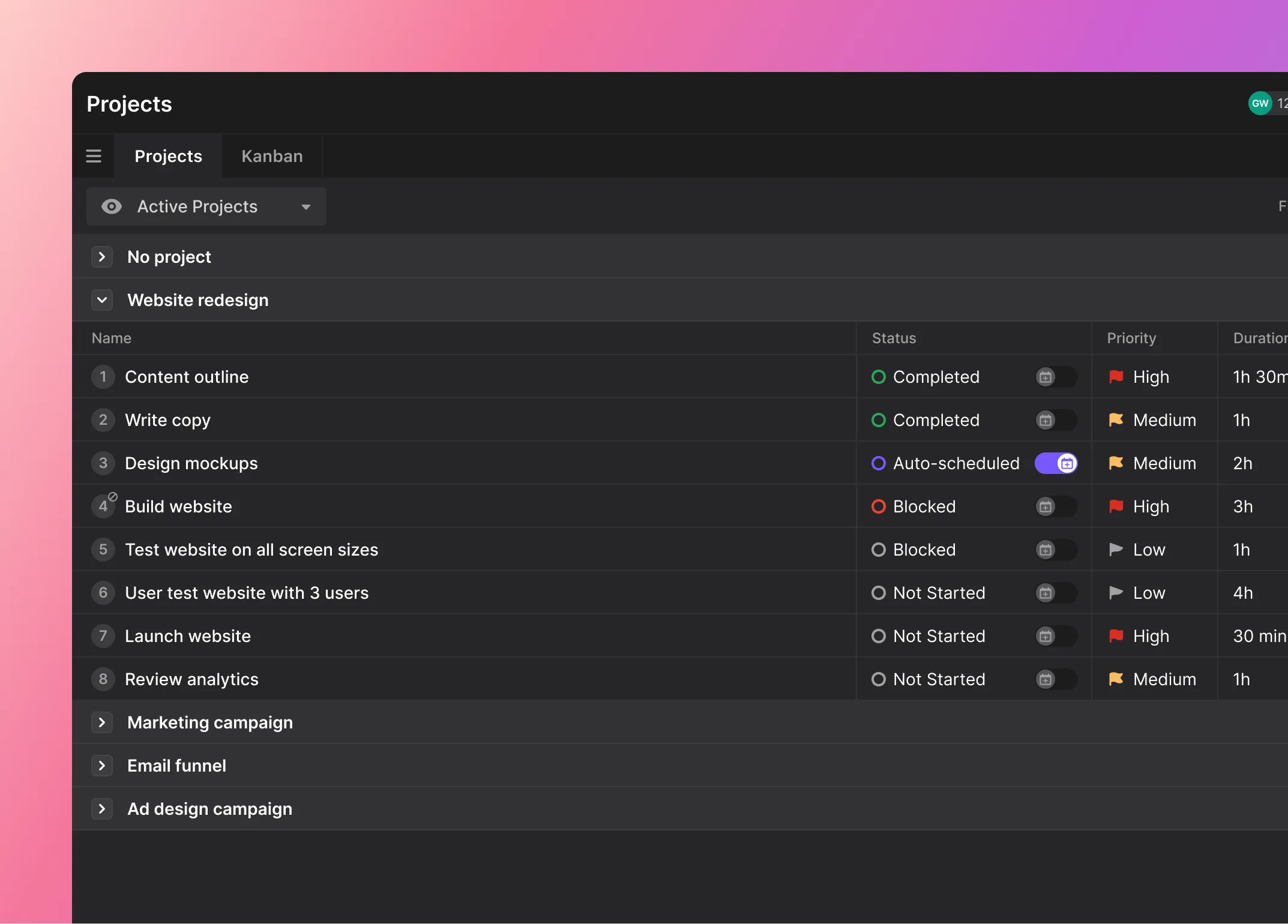Switch to the Kanban tab
The width and height of the screenshot is (1288, 924).
click(271, 156)
